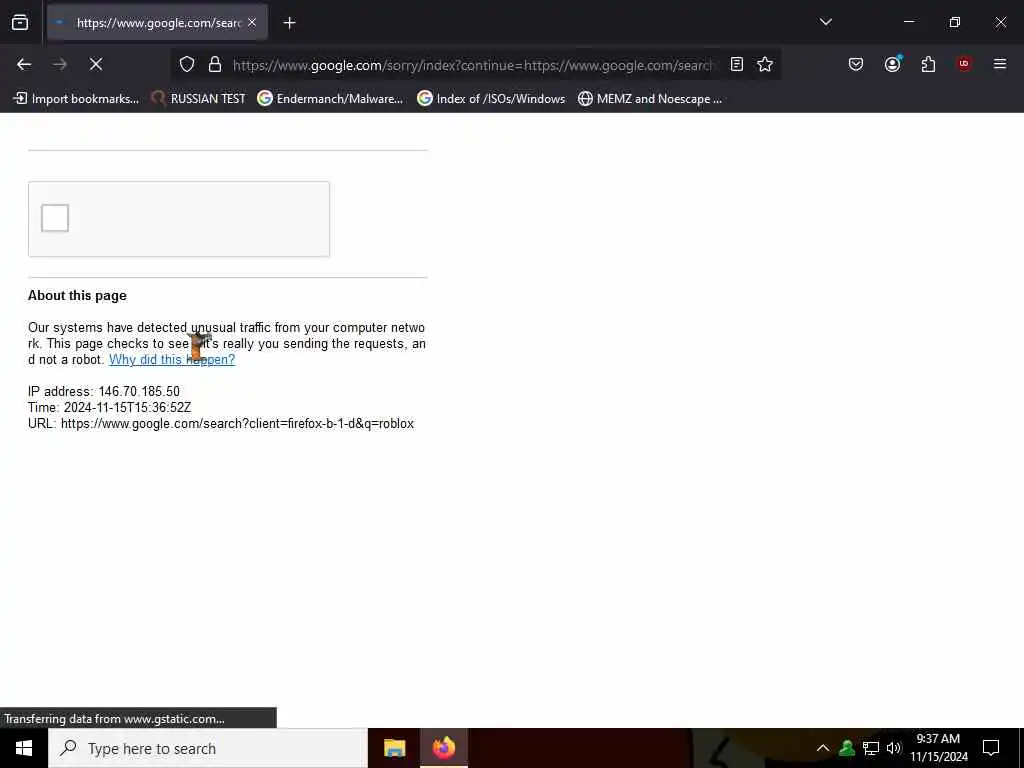Image resolution: width=1024 pixels, height=768 pixels.
Task: Open a new tab with plus button
Action: [x=289, y=23]
